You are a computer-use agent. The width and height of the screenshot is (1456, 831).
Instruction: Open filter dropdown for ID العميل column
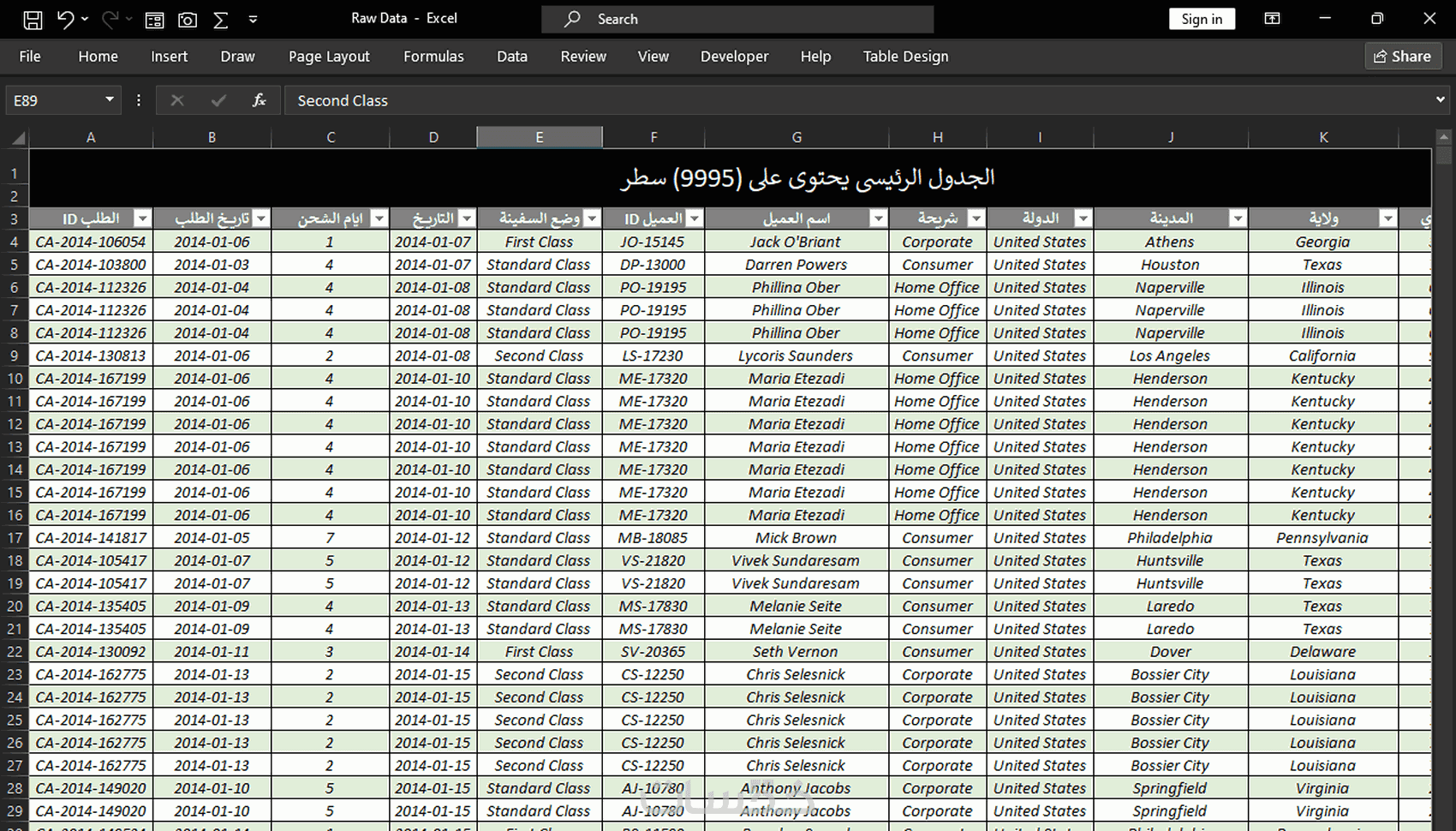click(694, 218)
